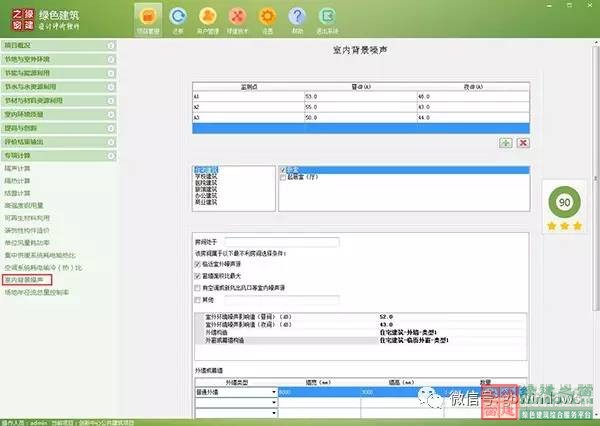Screen dimensions: 600x426
Task: Open 普通外墙 wall type dropdown
Action: (x=274, y=393)
